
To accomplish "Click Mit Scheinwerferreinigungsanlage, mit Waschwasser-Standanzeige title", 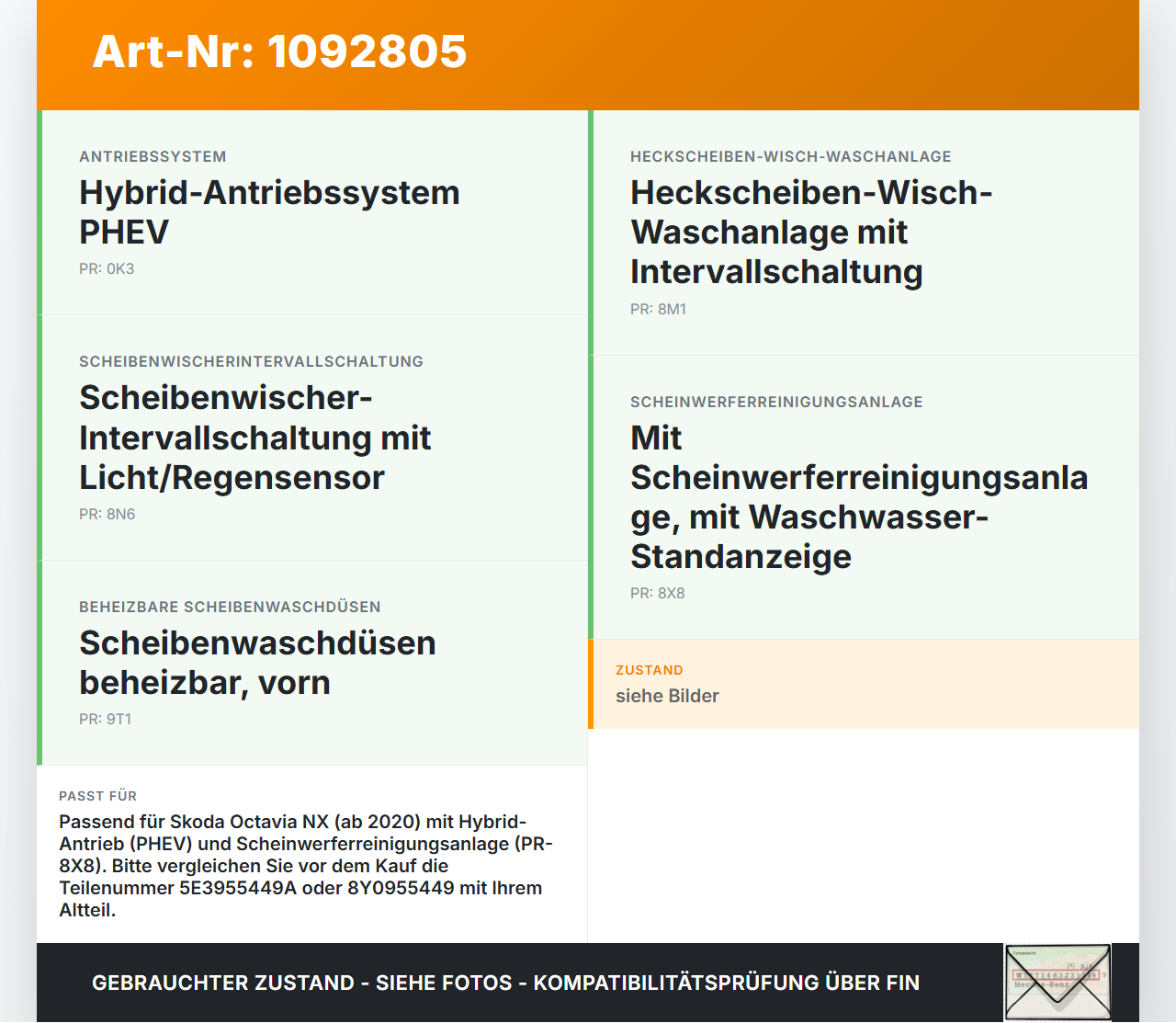I will pyautogui.click(x=859, y=497).
